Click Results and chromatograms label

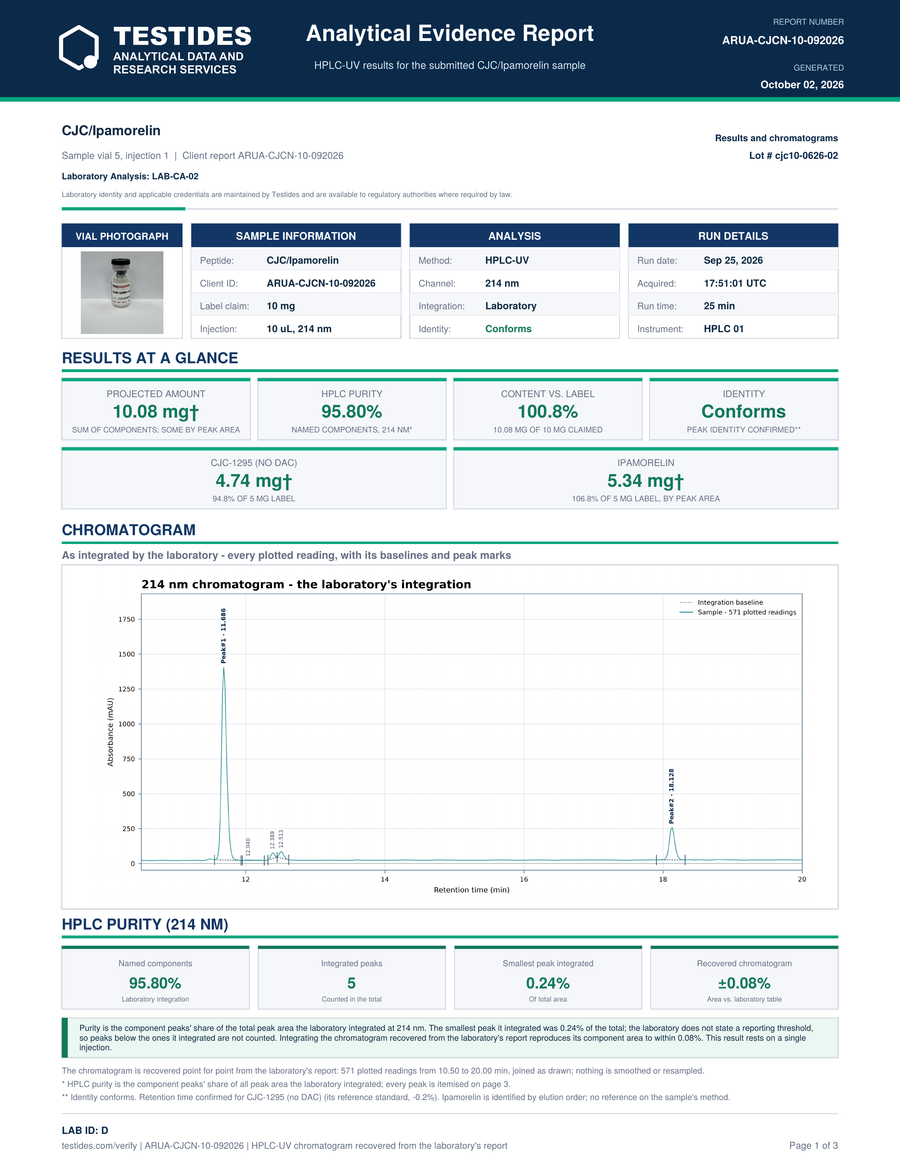[x=776, y=138]
